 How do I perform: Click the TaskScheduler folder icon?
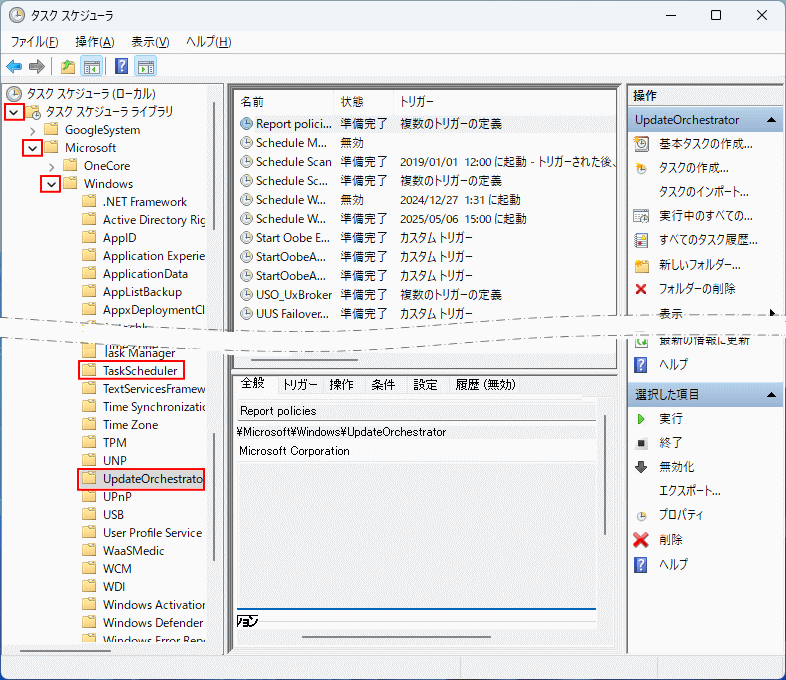coord(89,370)
